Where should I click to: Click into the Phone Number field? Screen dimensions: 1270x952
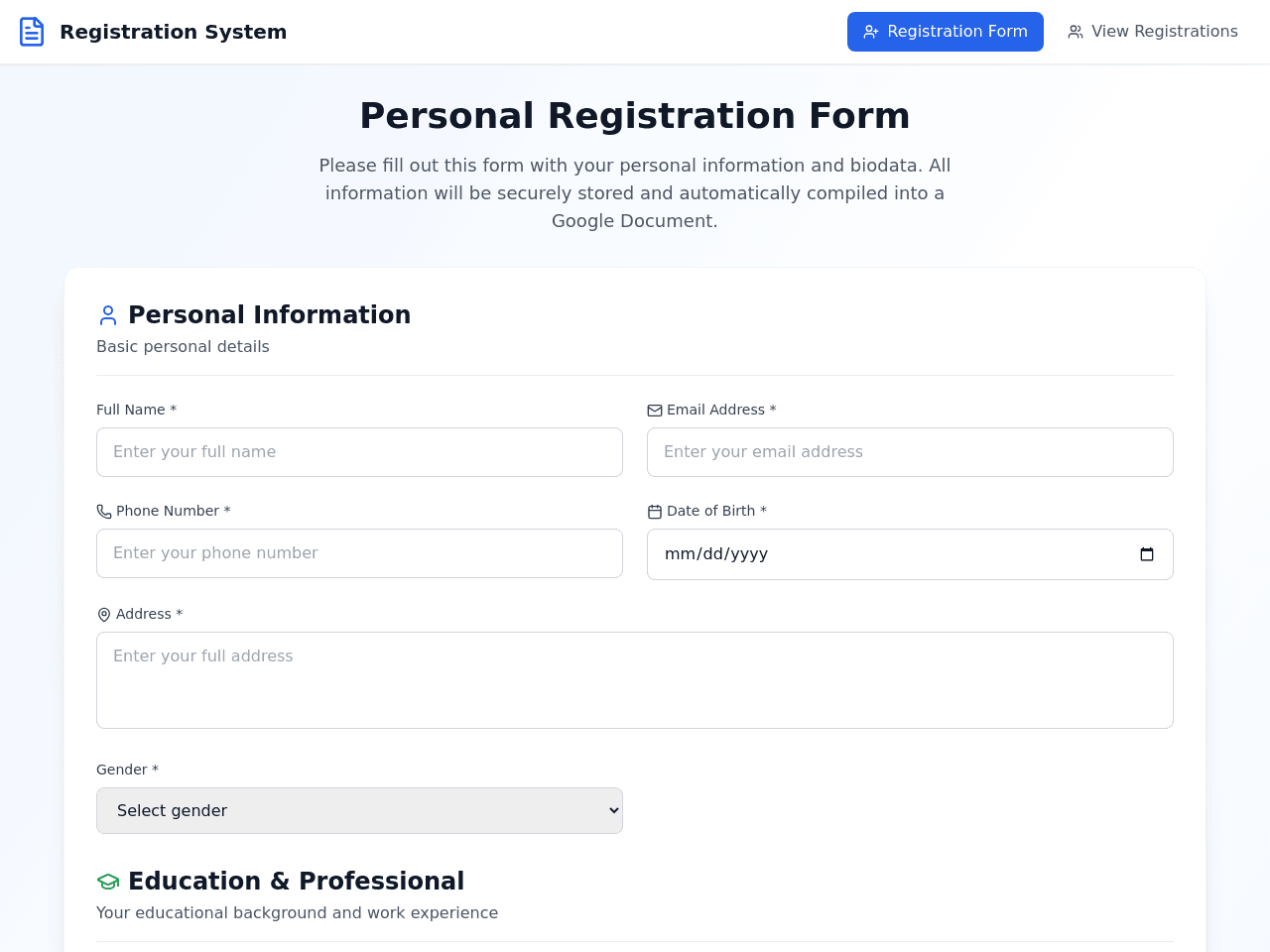click(359, 553)
